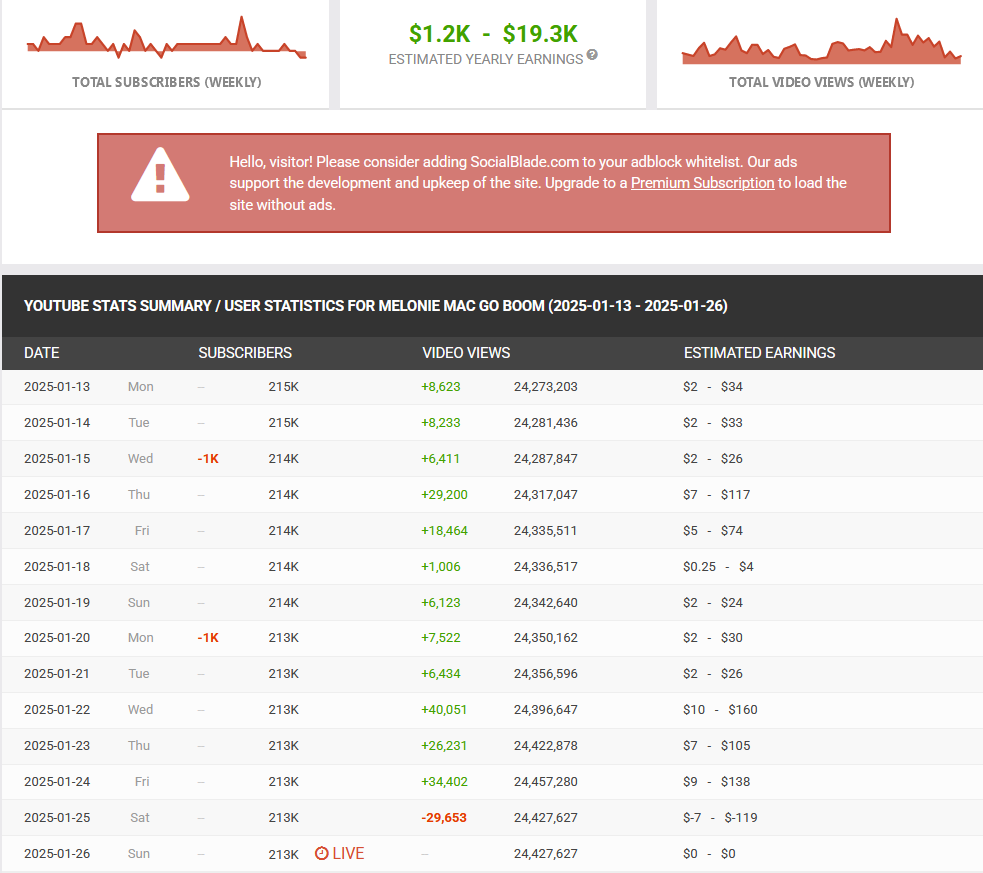Click the +8,233 video views value
Viewport: 983px width, 873px height.
point(441,422)
